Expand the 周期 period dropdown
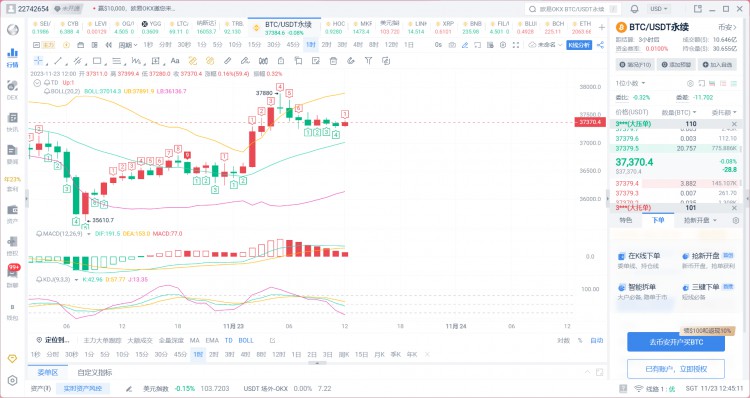 coord(128,45)
